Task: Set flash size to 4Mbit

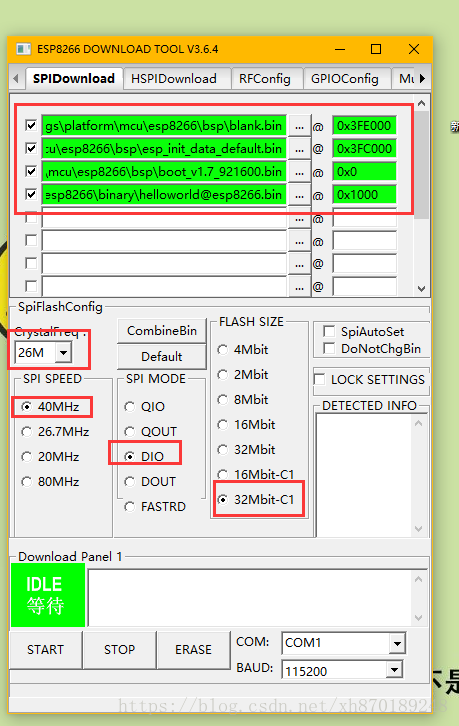Action: pyautogui.click(x=223, y=350)
